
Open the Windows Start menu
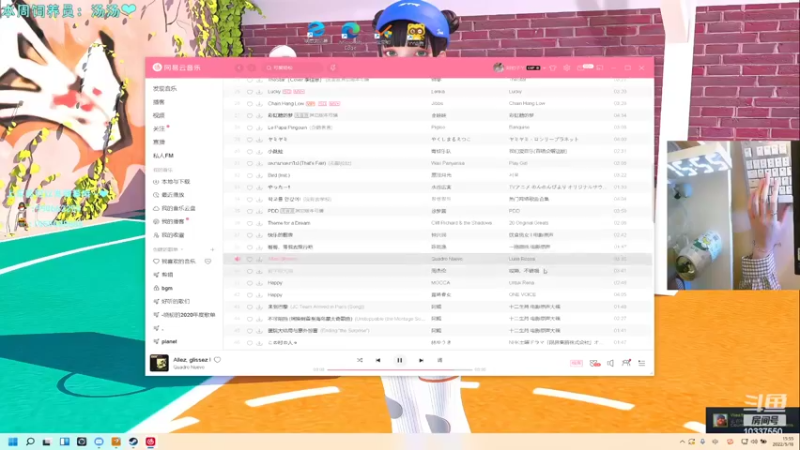pyautogui.click(x=13, y=442)
